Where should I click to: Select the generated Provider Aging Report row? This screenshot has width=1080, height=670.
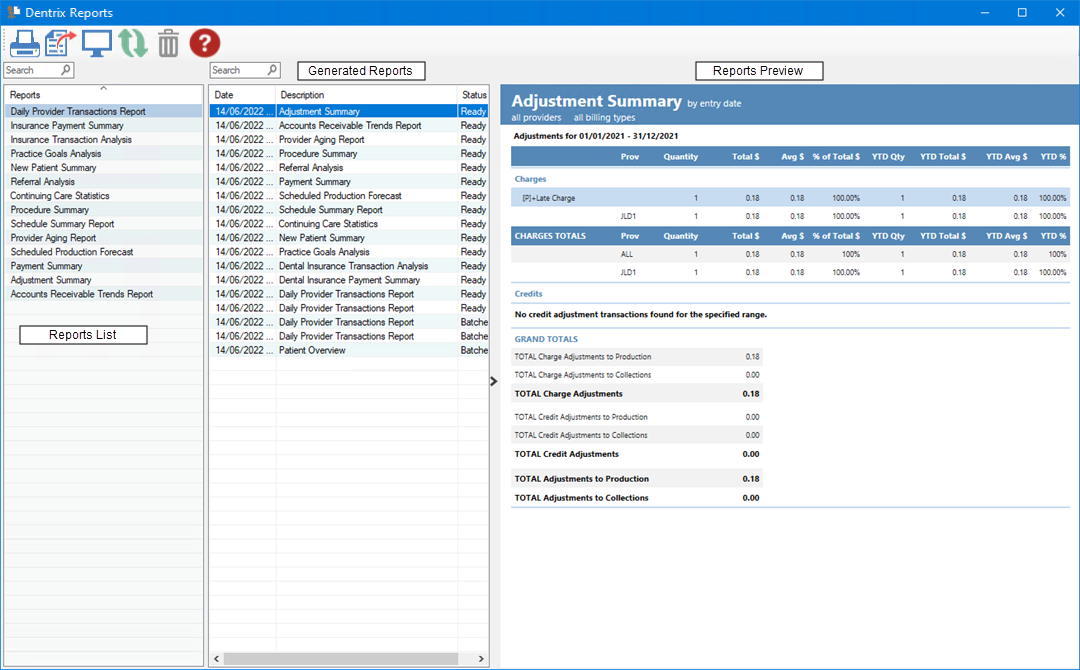coord(321,140)
